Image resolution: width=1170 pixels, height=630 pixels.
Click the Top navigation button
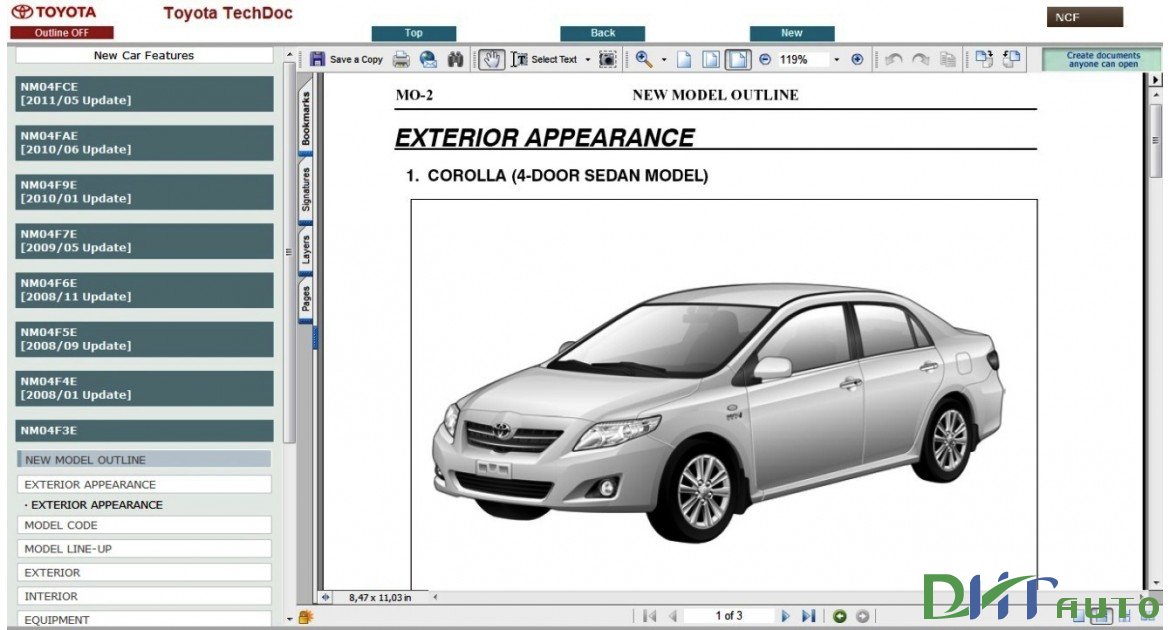click(x=413, y=33)
